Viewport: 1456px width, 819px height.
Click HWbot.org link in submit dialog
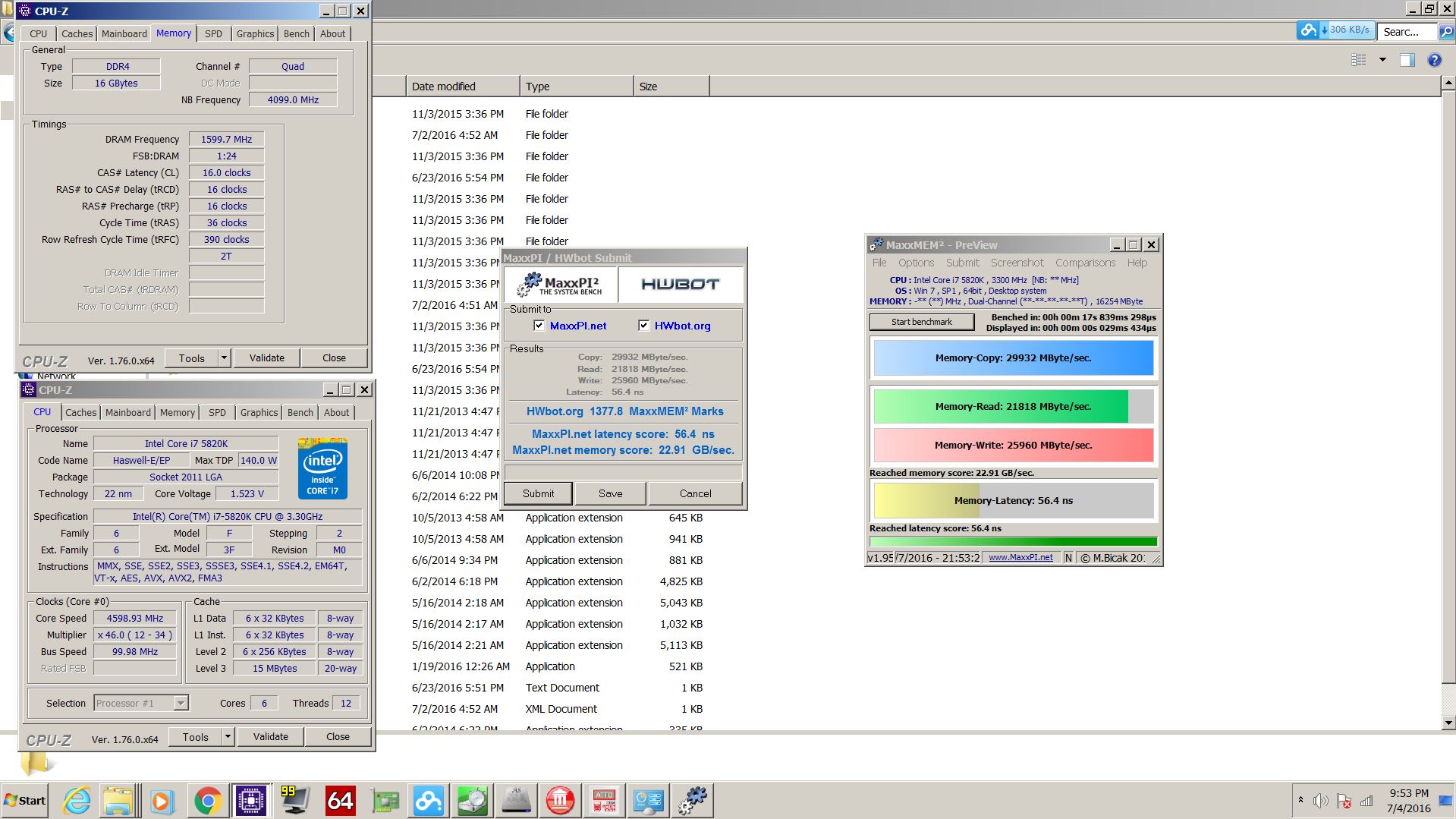click(682, 326)
